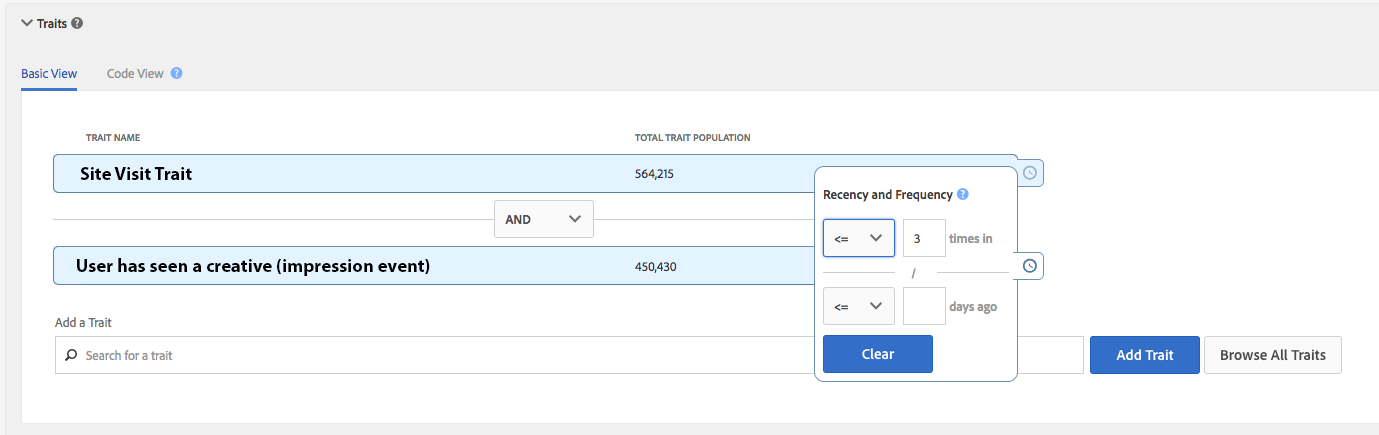This screenshot has height=435, width=1379.
Task: Click the help icon beside Traits heading
Action: [78, 23]
